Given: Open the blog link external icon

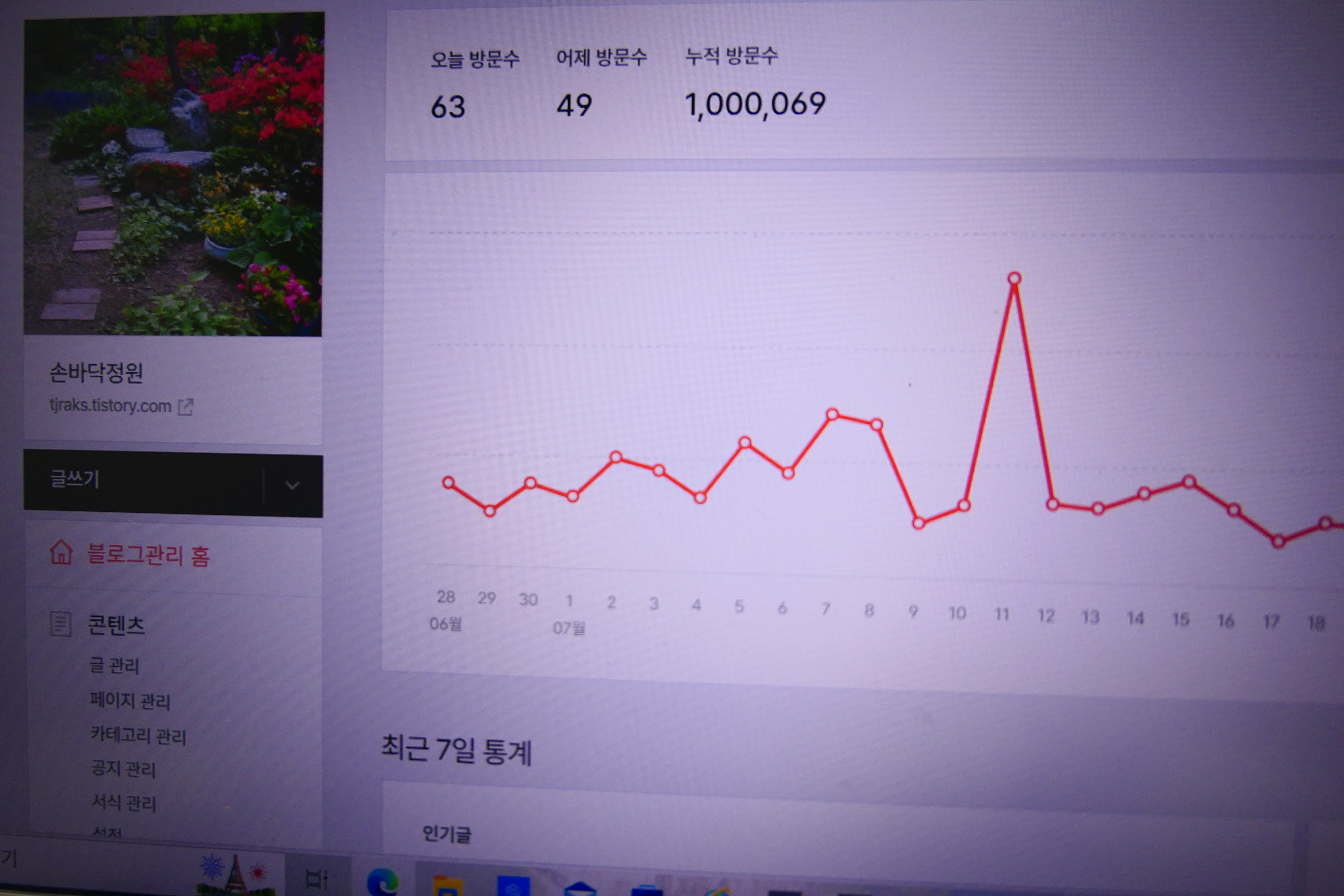Looking at the screenshot, I should pos(186,407).
